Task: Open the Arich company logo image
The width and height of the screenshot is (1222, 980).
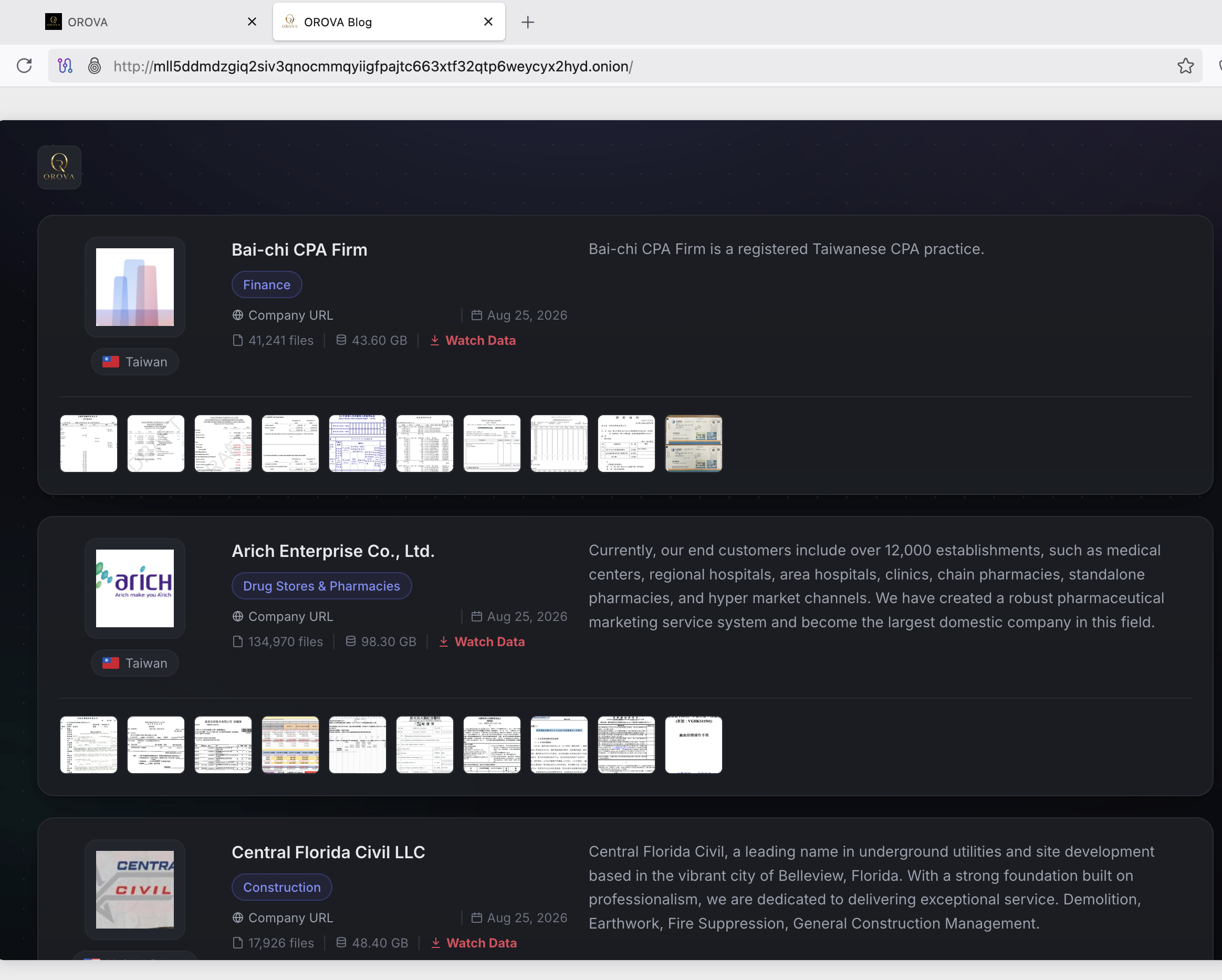Action: (135, 588)
